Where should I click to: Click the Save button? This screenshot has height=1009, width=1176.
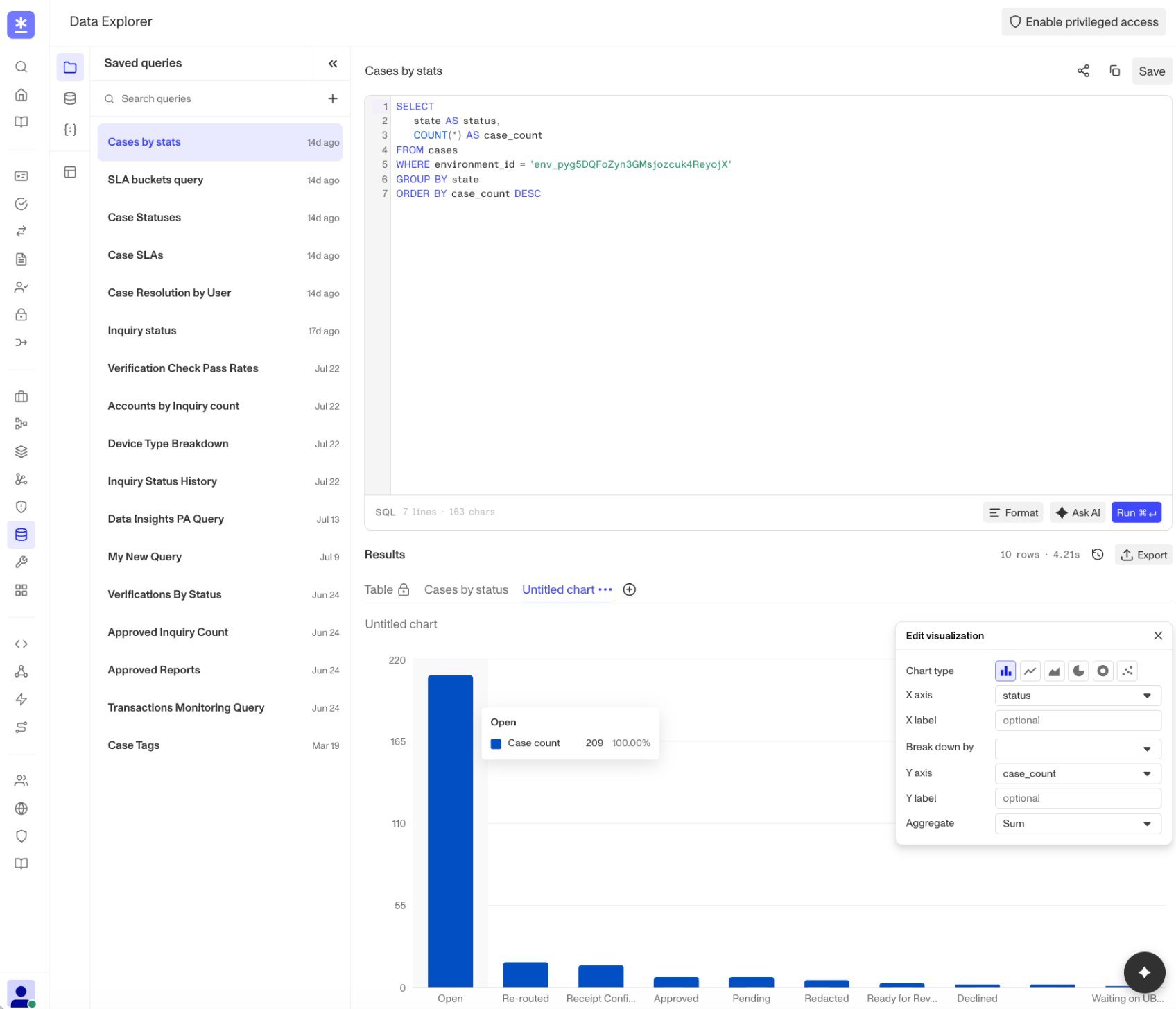coord(1152,71)
